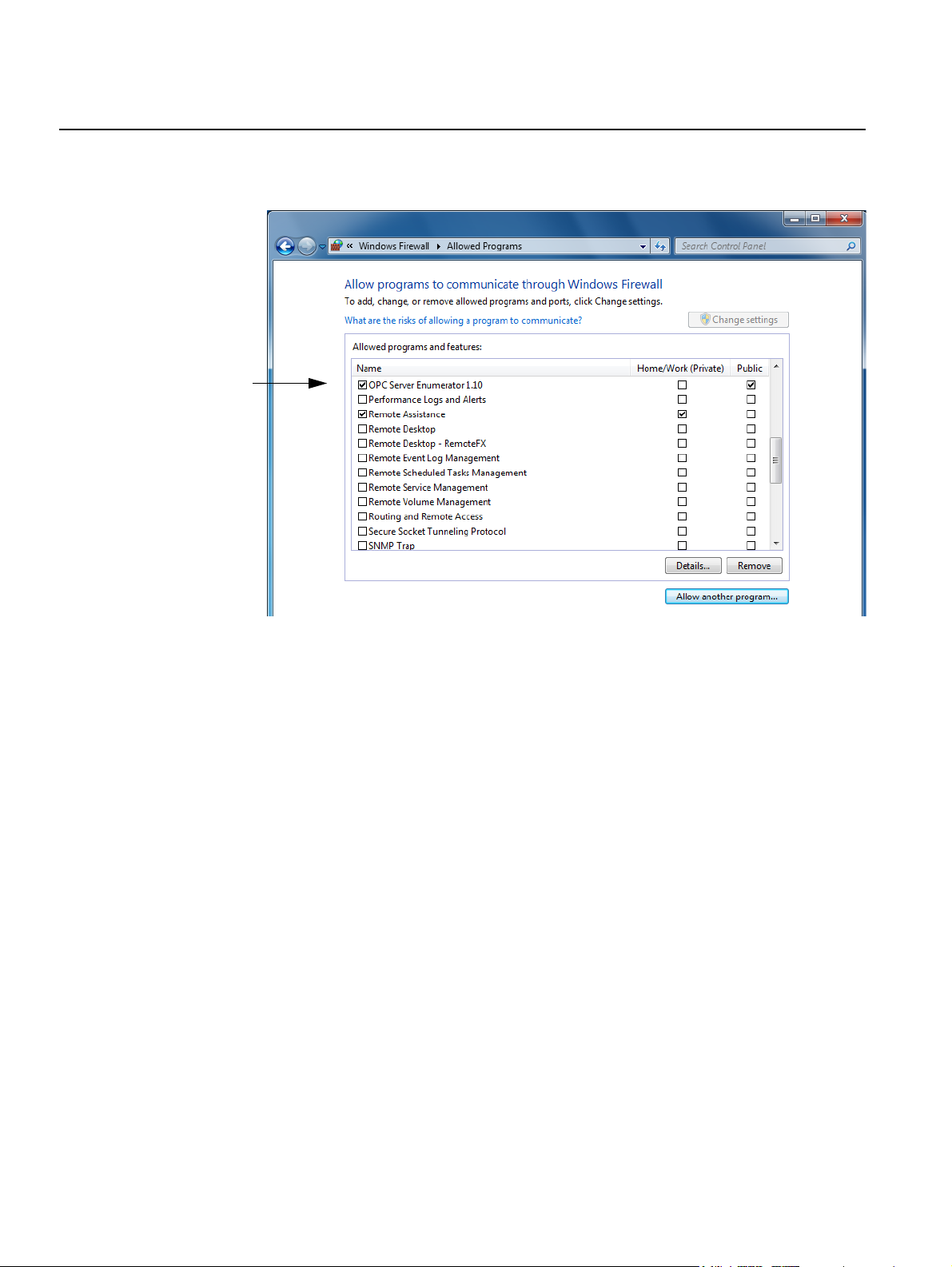Enable Performance Logs and Alerts checkbox
The width and height of the screenshot is (952, 1267).
click(363, 400)
